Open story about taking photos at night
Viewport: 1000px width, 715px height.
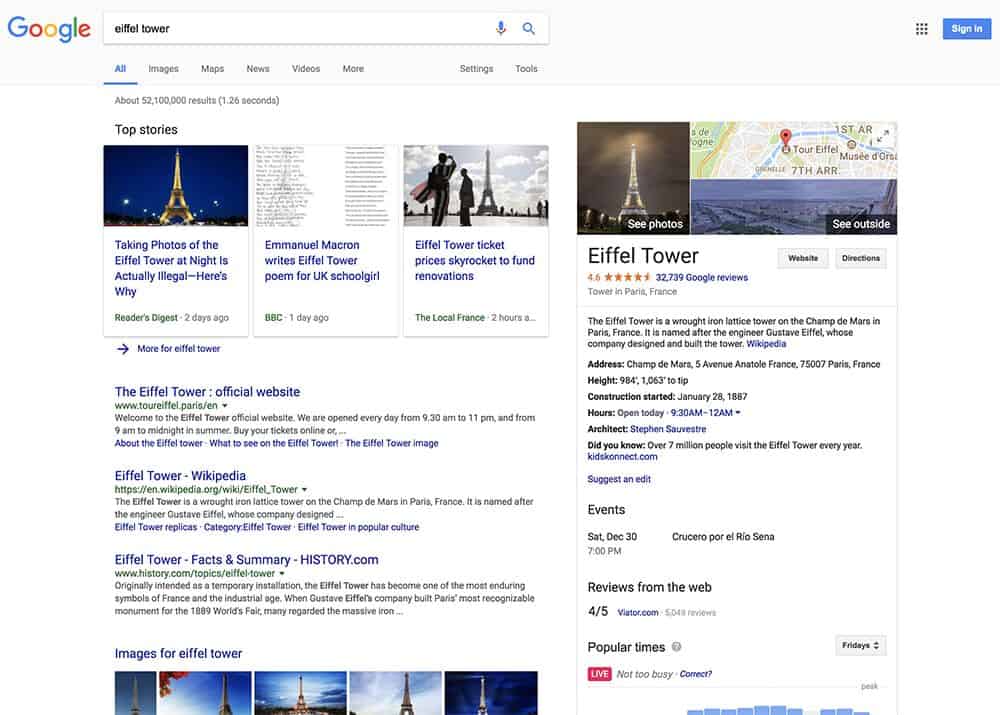tap(171, 268)
